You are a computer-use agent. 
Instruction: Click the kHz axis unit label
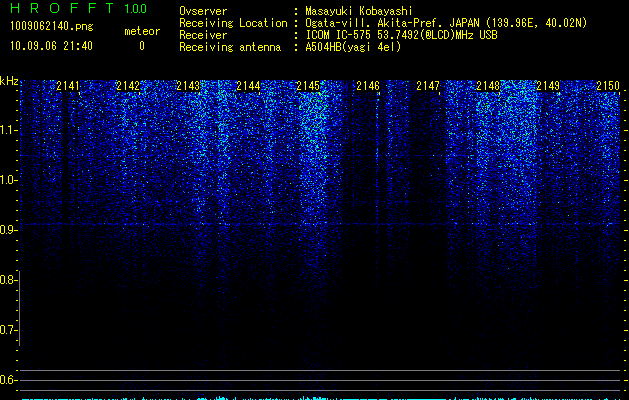pos(9,81)
